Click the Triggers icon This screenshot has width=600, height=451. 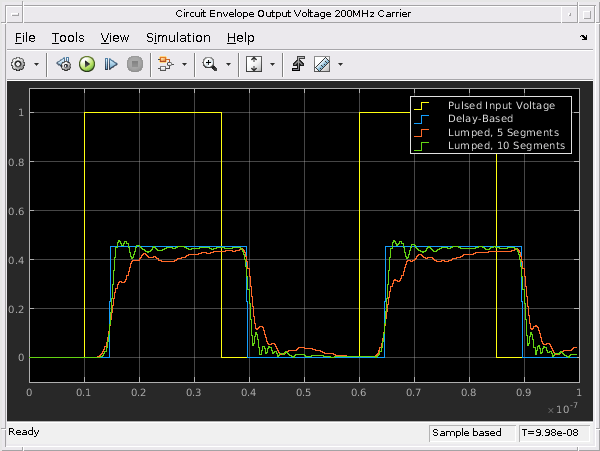pyautogui.click(x=298, y=64)
